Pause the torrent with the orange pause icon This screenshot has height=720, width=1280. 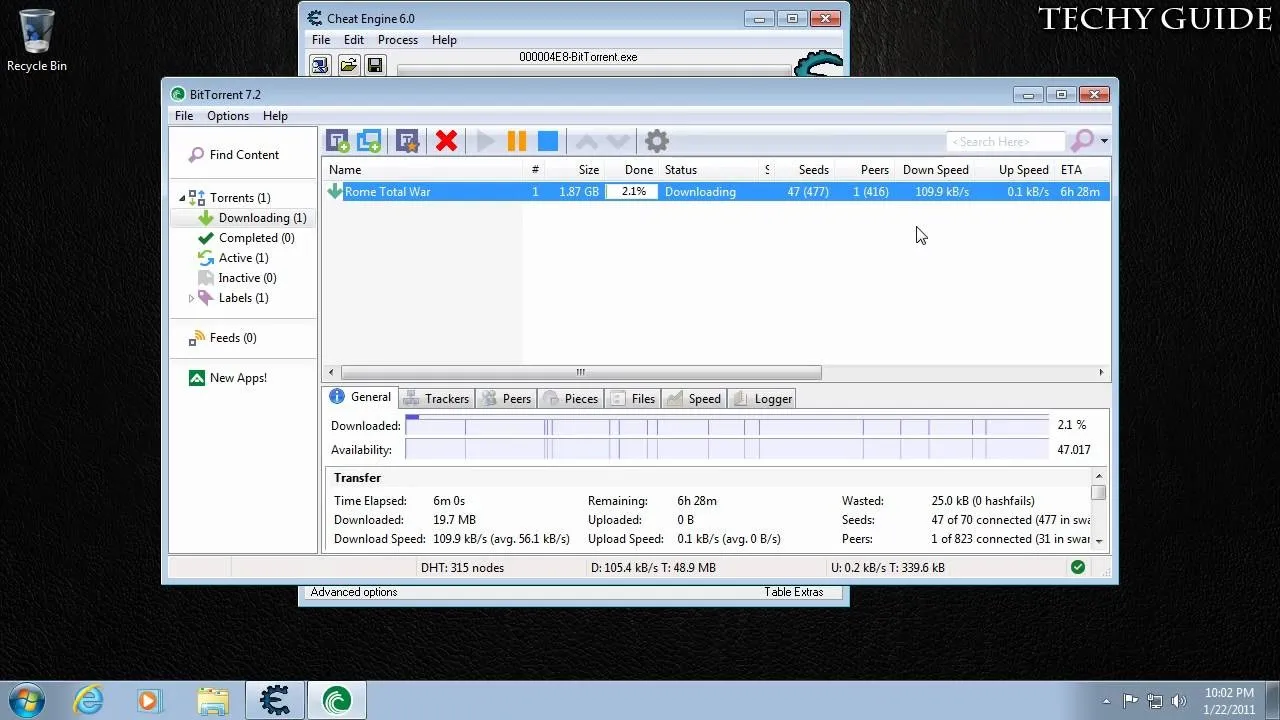pos(517,141)
